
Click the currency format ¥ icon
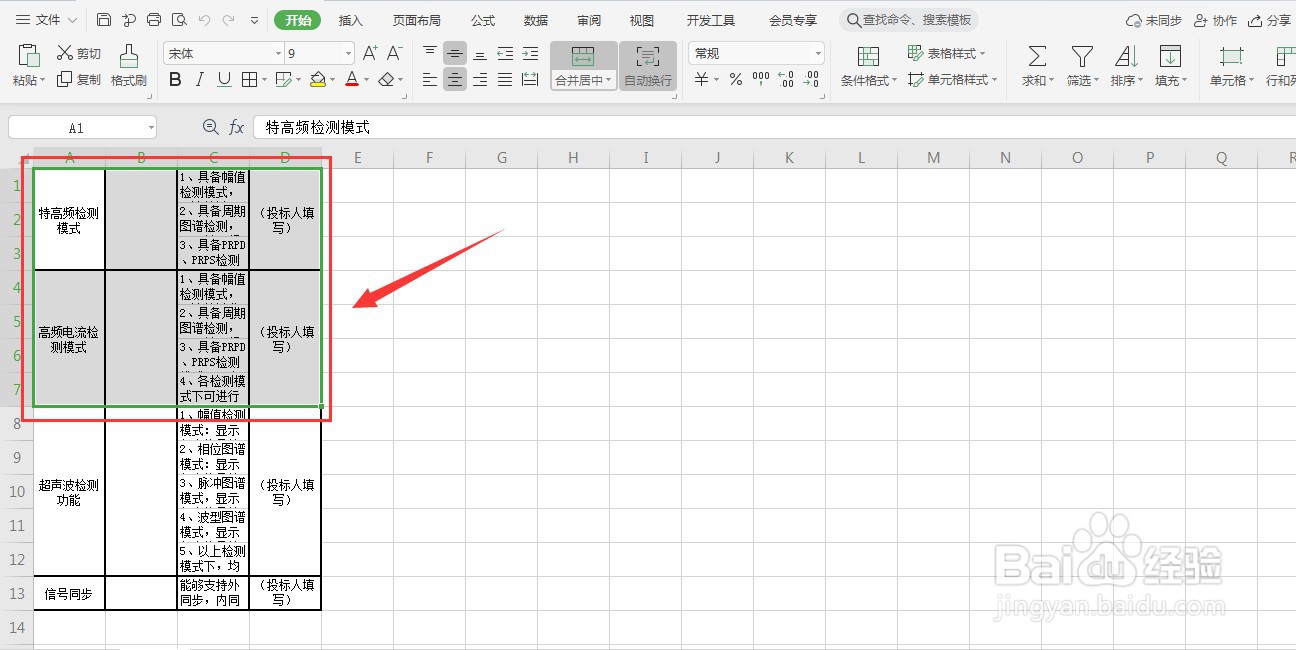(x=700, y=80)
